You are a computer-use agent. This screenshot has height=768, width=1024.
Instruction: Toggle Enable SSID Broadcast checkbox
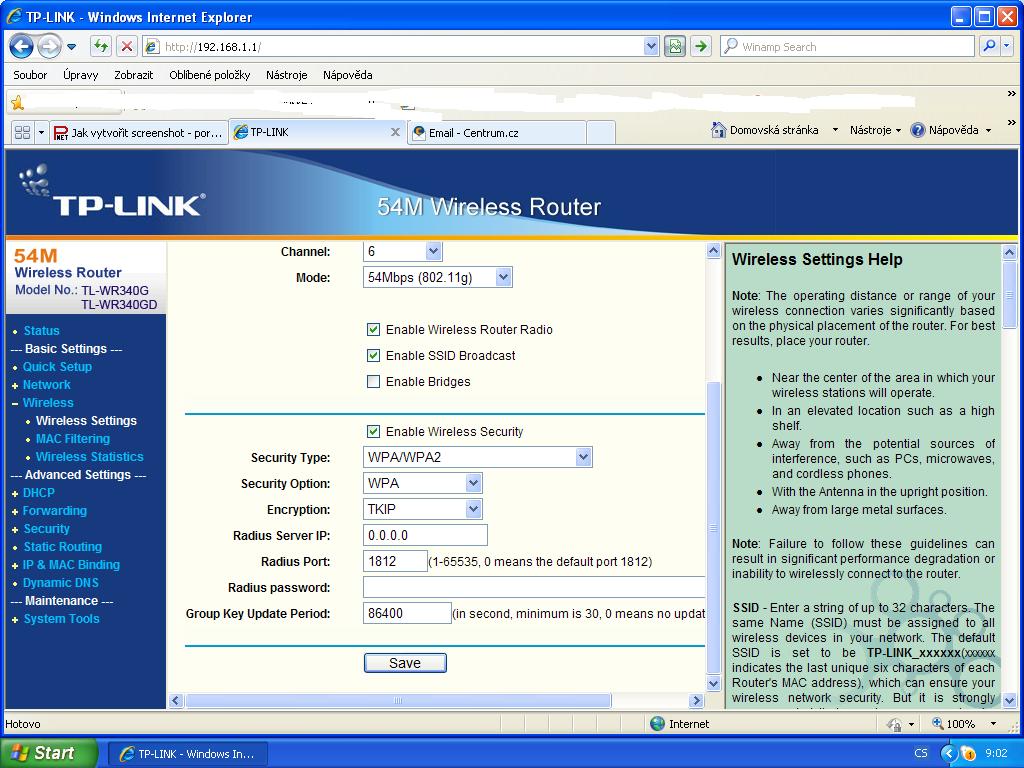click(373, 356)
